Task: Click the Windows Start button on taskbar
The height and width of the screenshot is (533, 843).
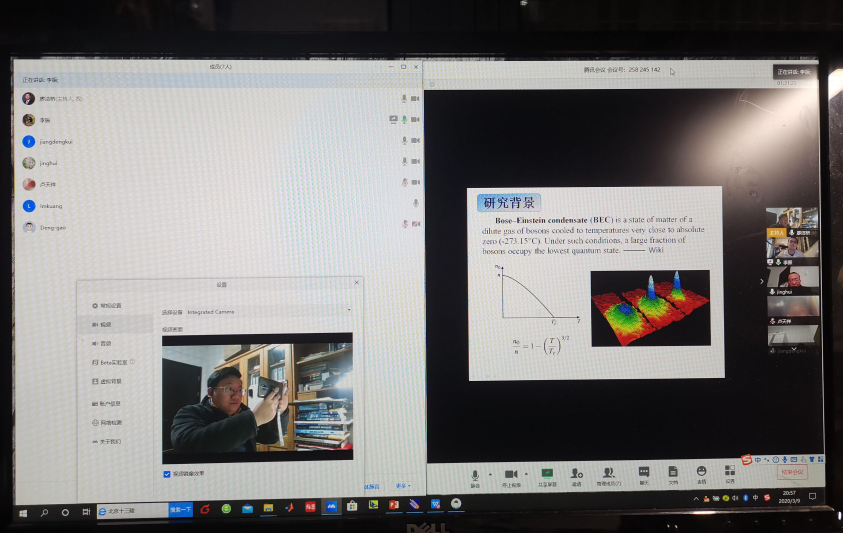Action: (x=23, y=511)
